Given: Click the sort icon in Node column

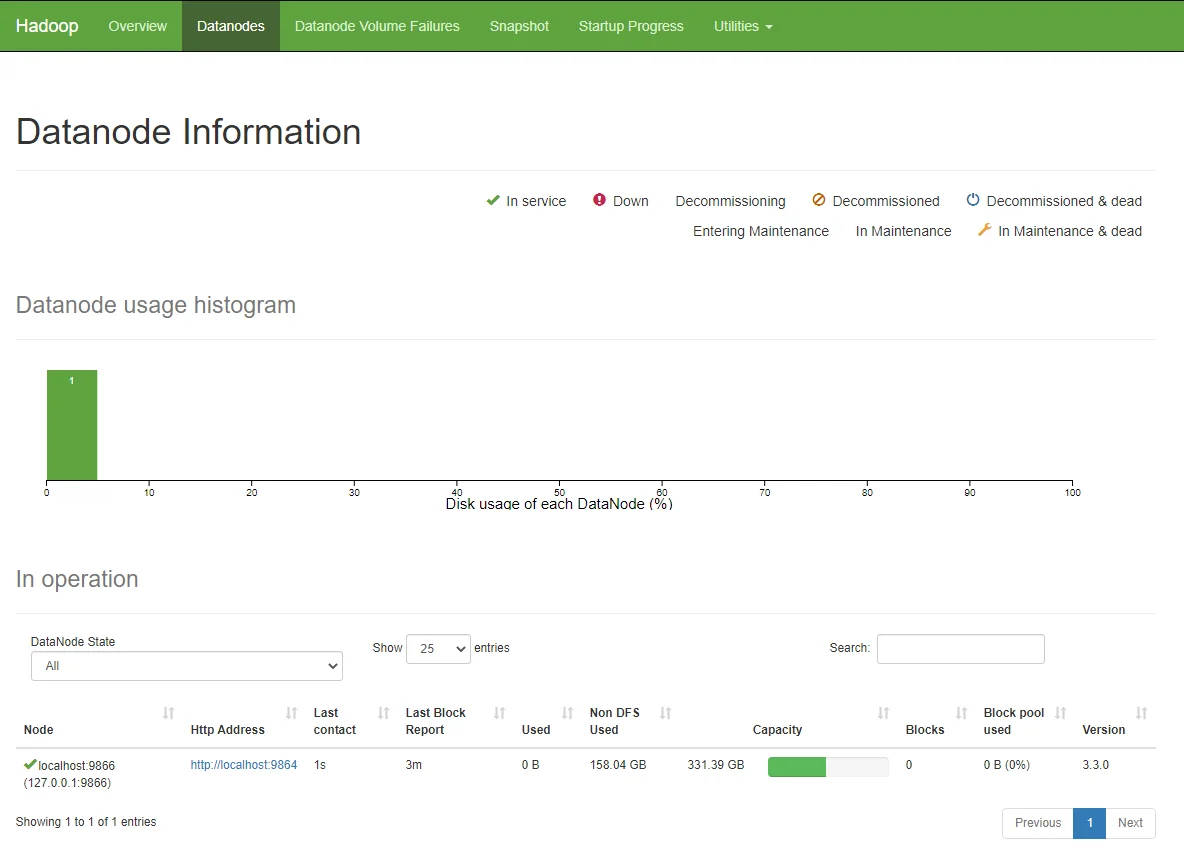Looking at the screenshot, I should point(168,713).
